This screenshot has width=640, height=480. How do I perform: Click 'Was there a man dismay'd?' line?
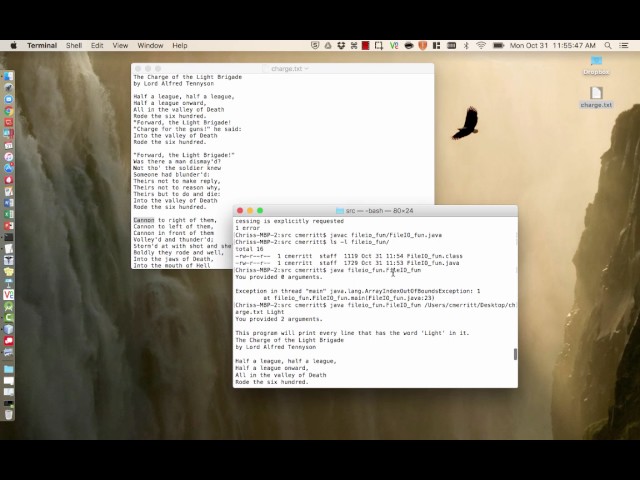tap(177, 162)
